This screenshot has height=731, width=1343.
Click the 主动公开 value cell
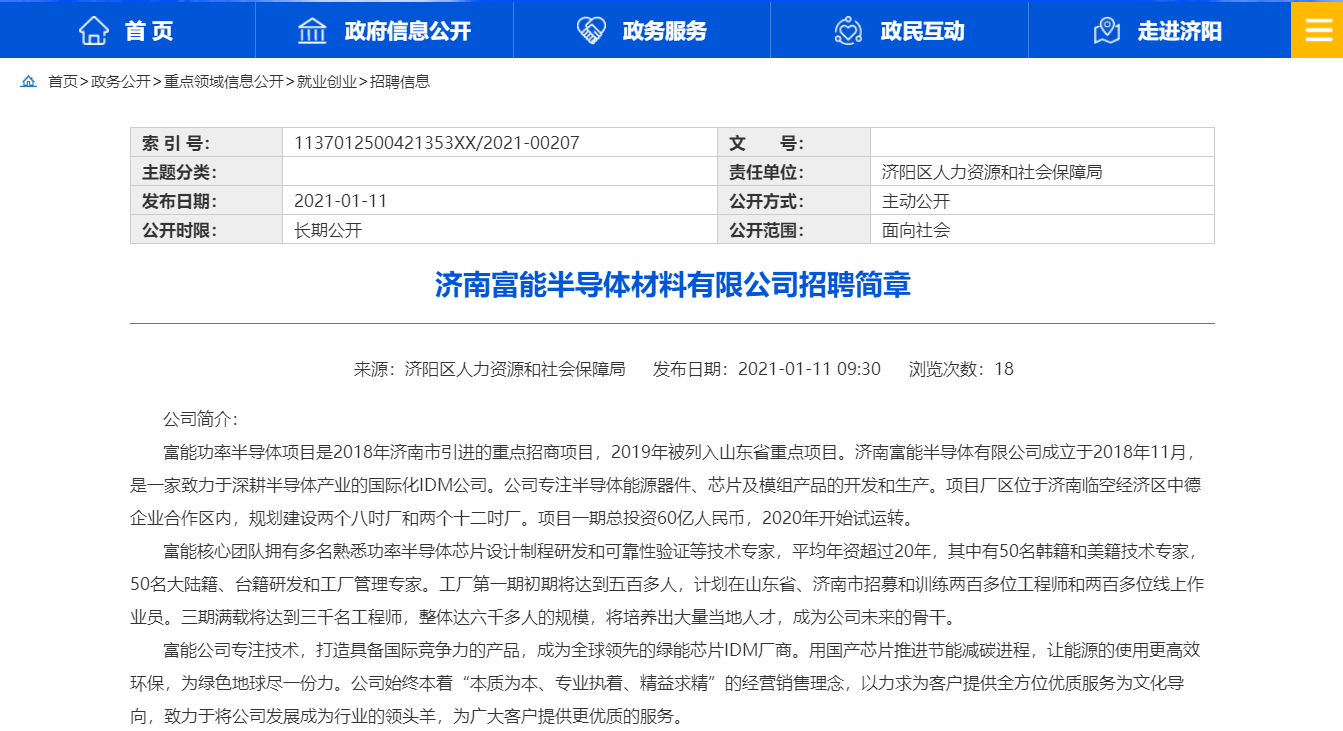(1042, 201)
